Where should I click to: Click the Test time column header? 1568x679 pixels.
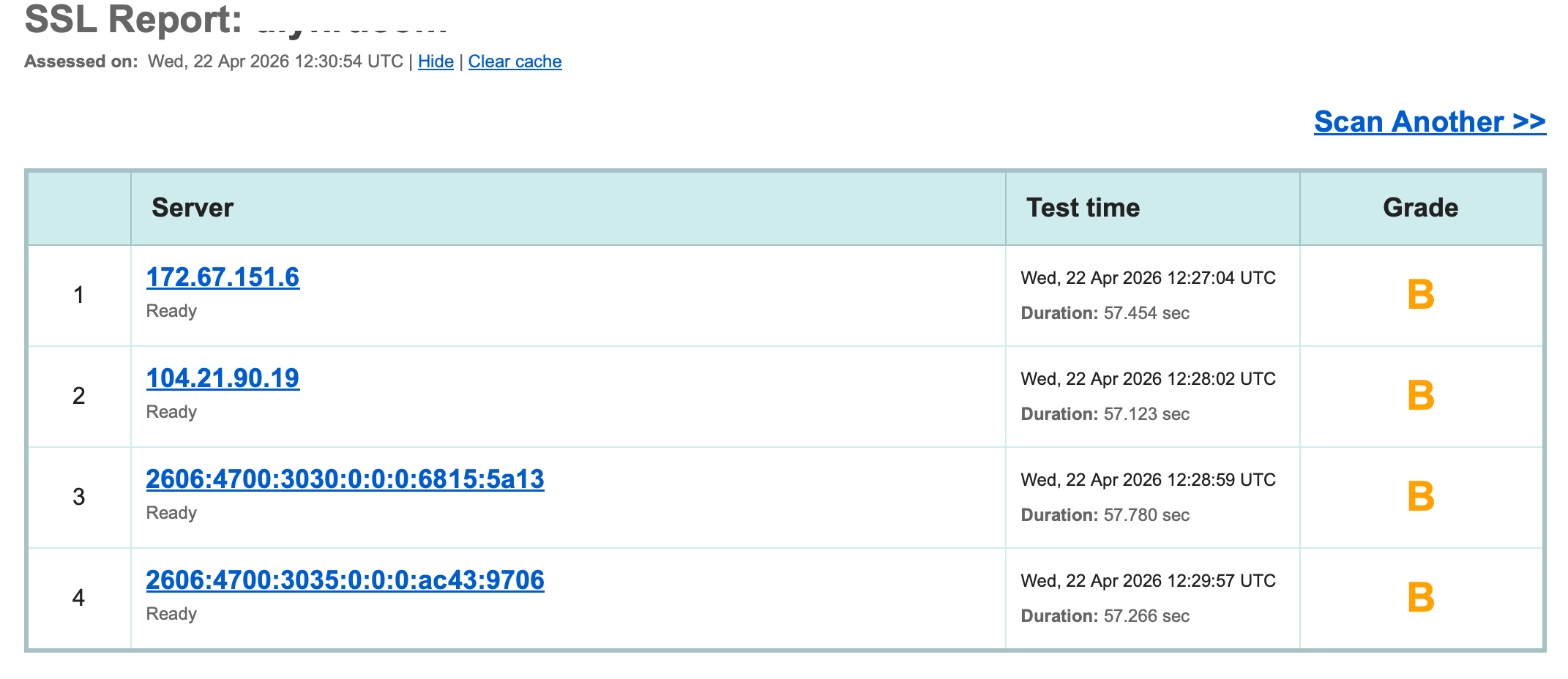click(1082, 207)
